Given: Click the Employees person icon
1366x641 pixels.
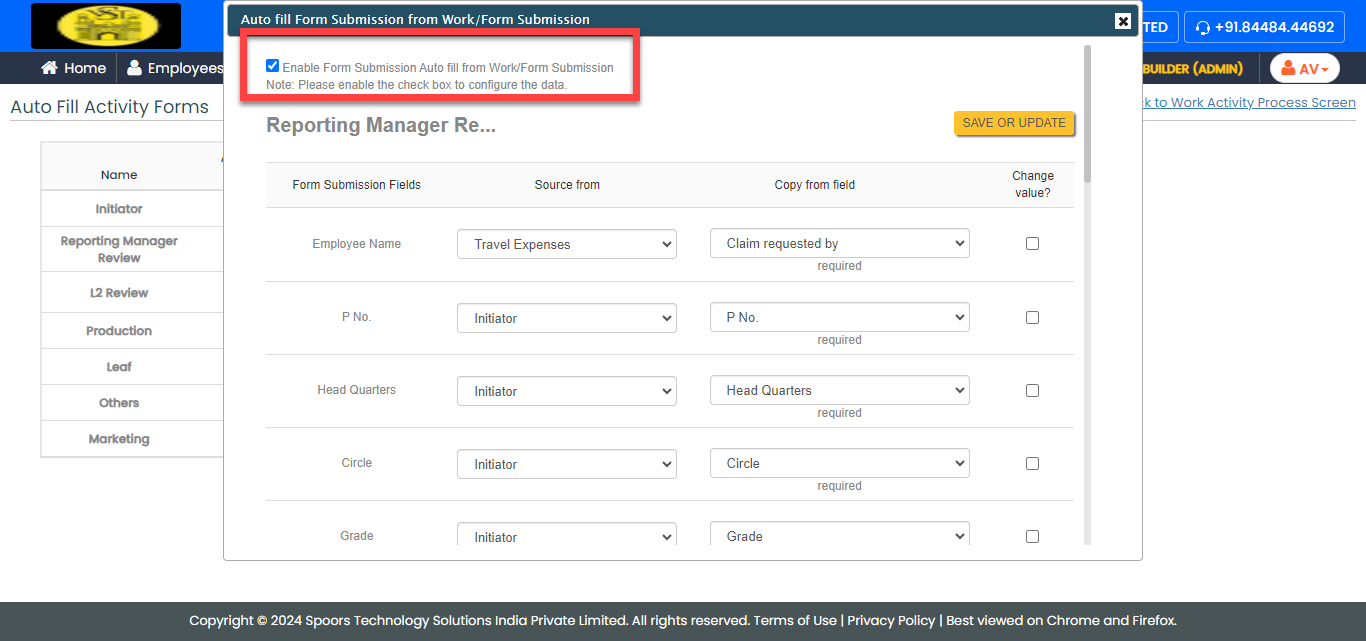Looking at the screenshot, I should click(134, 68).
